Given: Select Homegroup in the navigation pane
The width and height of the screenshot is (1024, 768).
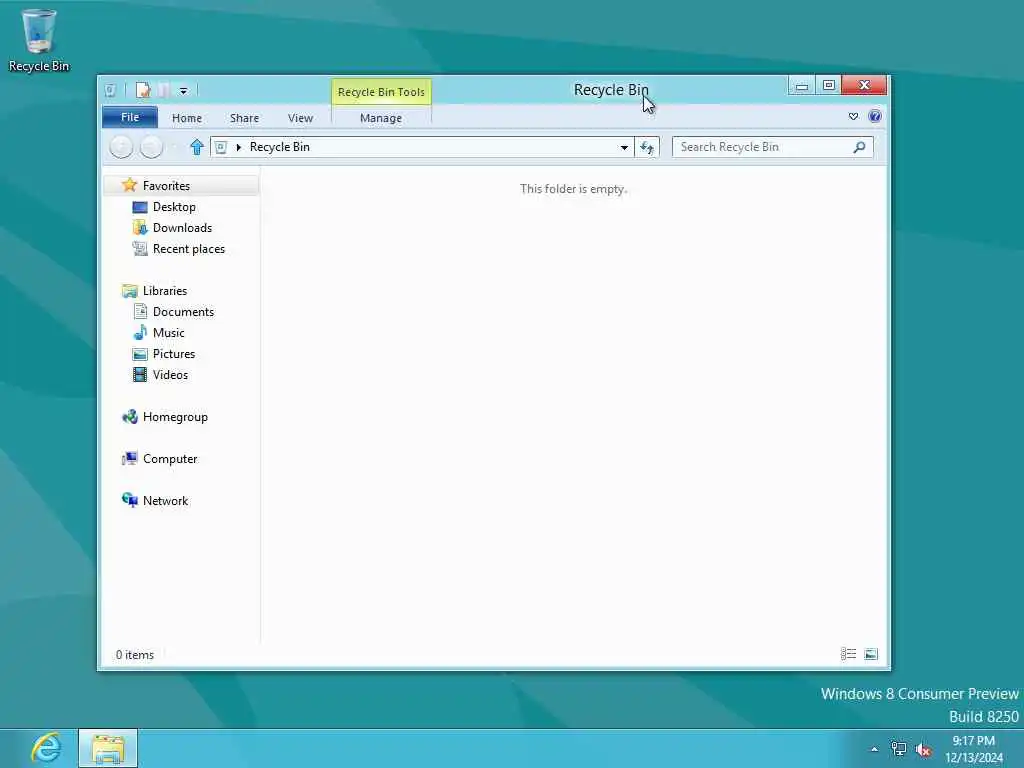Looking at the screenshot, I should pyautogui.click(x=174, y=417).
